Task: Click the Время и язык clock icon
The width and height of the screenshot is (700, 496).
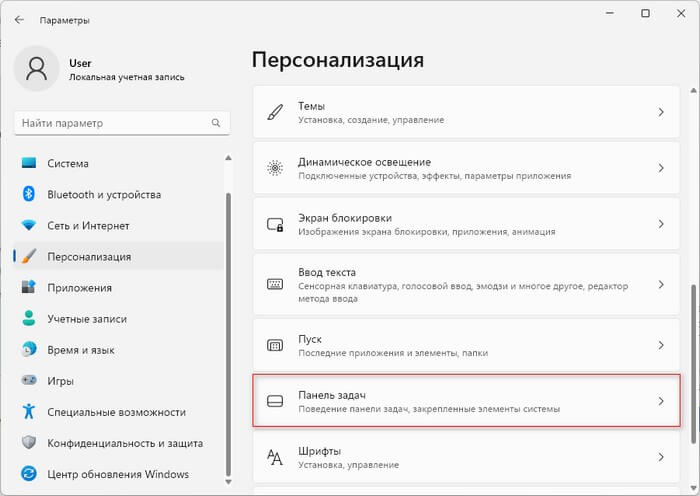Action: (x=29, y=350)
